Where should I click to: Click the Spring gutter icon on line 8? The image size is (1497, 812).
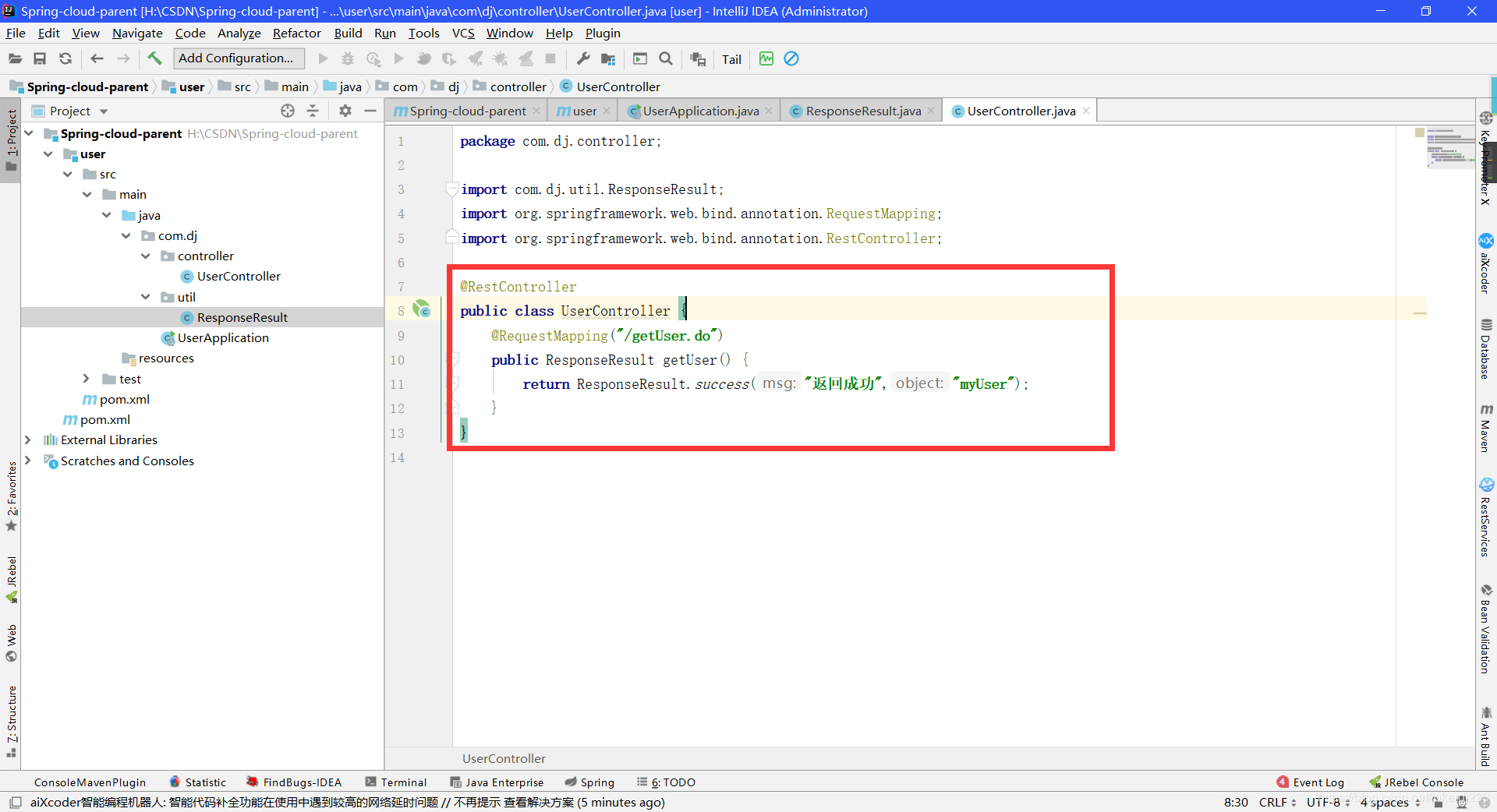click(x=422, y=309)
